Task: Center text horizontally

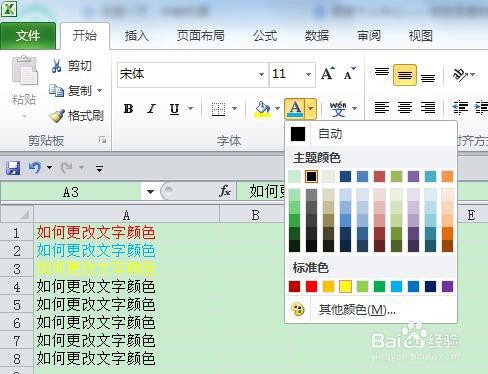Action: 405,108
